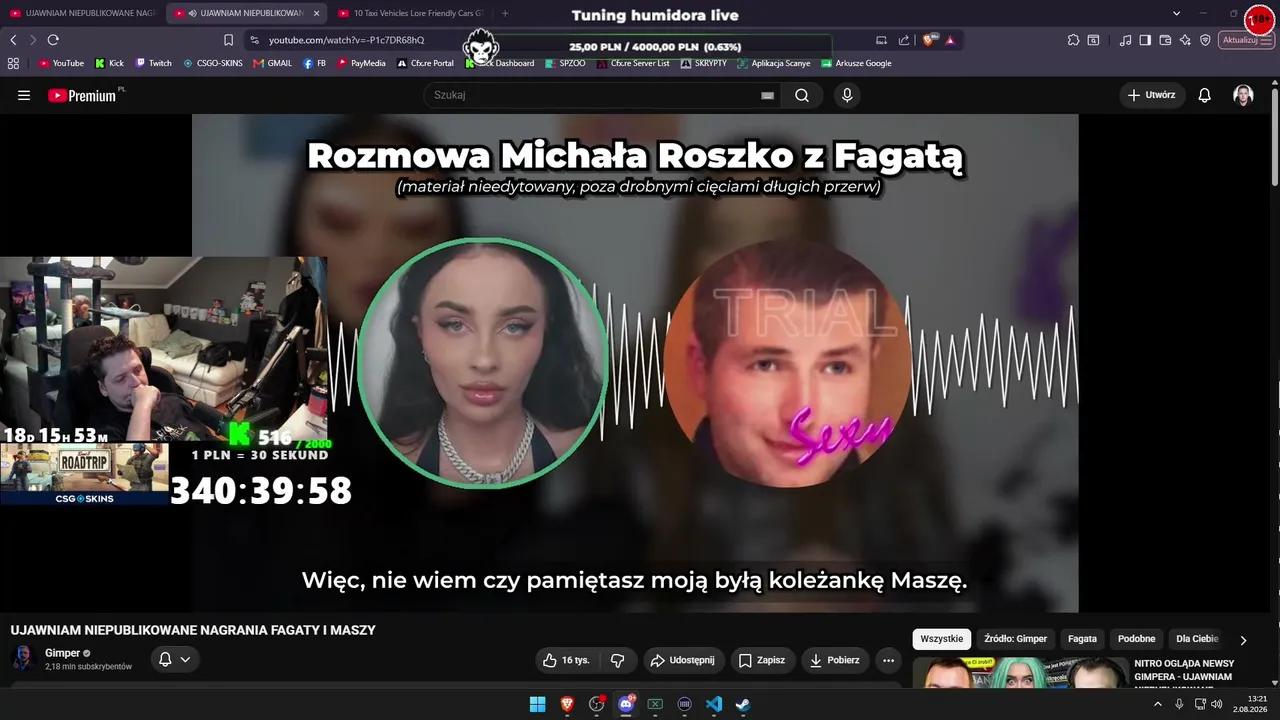Open the YouTube account avatar menu
The height and width of the screenshot is (720, 1280).
click(1243, 95)
